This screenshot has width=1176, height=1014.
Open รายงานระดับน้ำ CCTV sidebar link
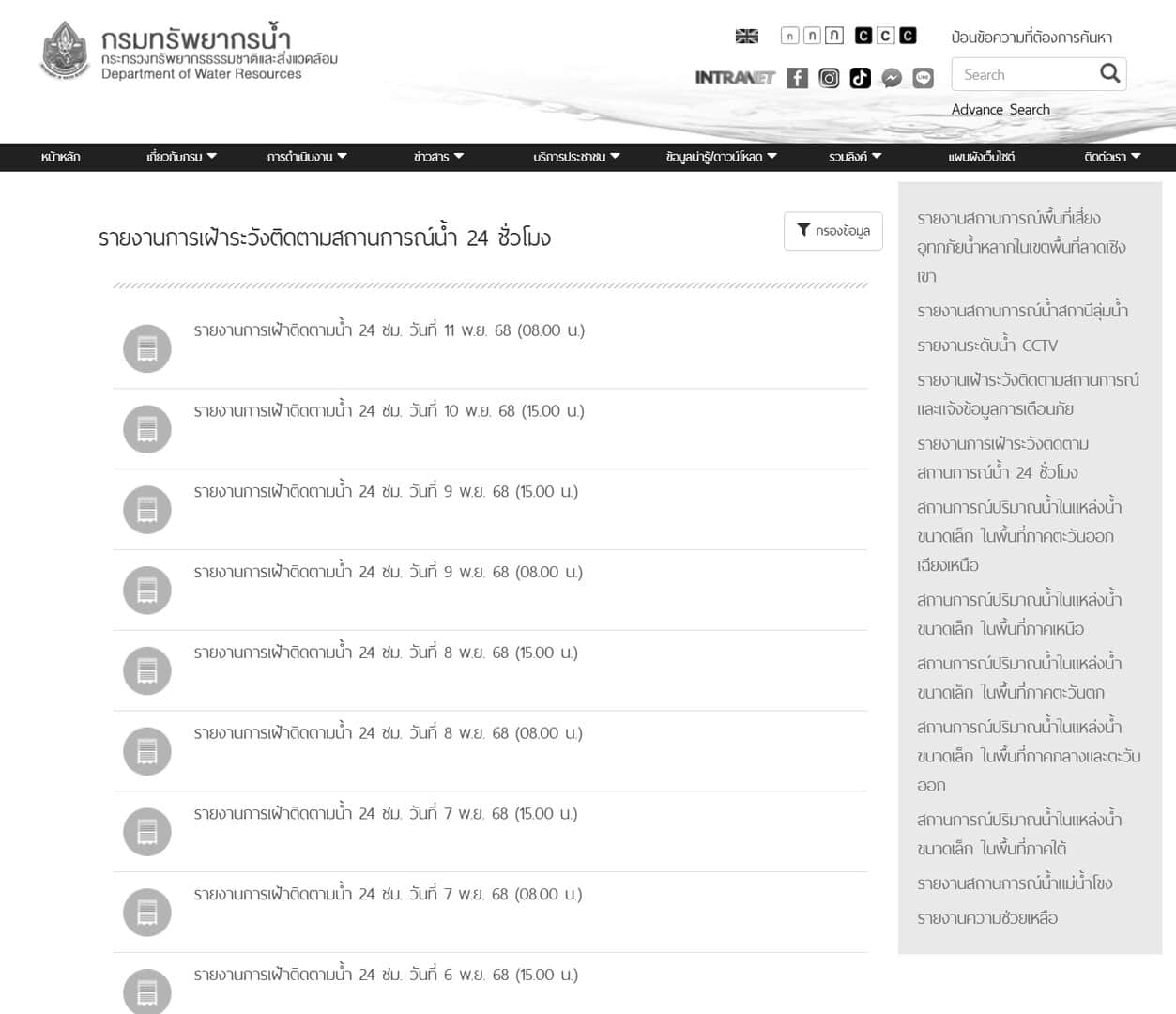point(986,346)
